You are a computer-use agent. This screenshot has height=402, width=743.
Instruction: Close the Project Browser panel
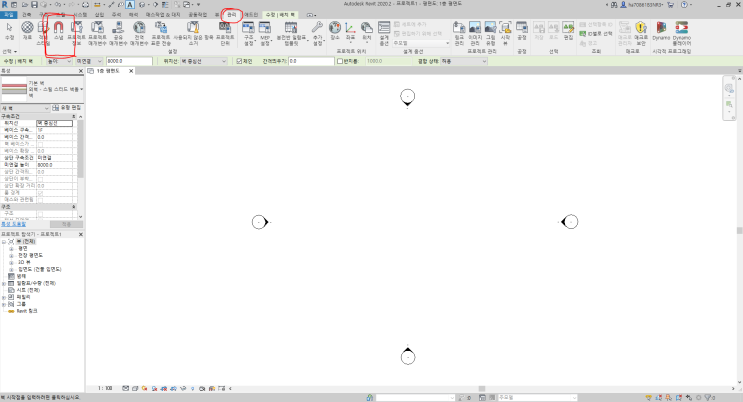(81, 234)
